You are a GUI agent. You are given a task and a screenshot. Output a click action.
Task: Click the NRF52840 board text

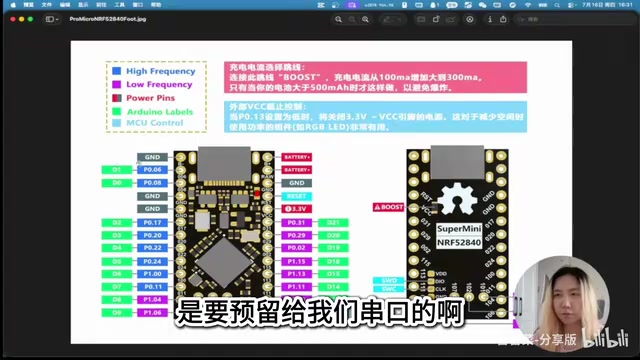point(459,243)
